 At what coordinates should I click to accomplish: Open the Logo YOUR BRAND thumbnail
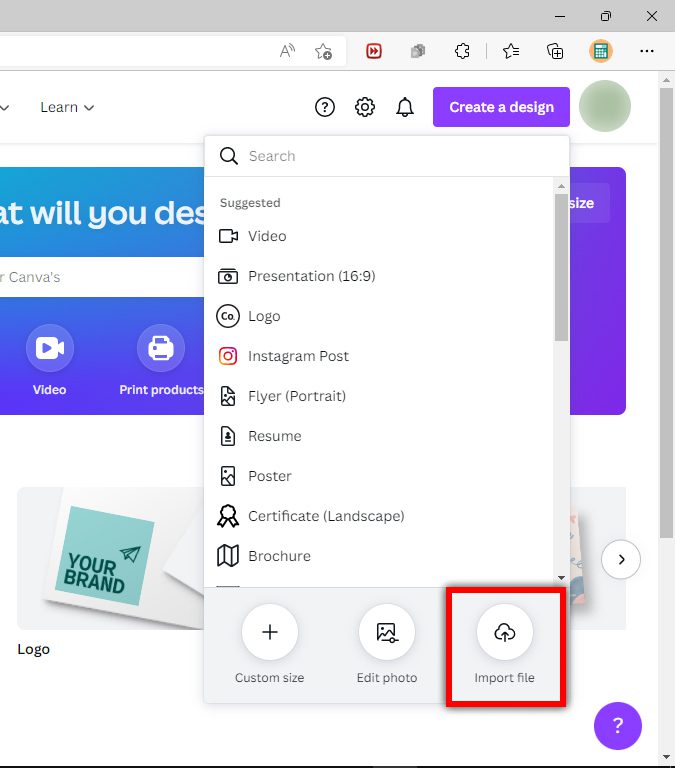(111, 558)
